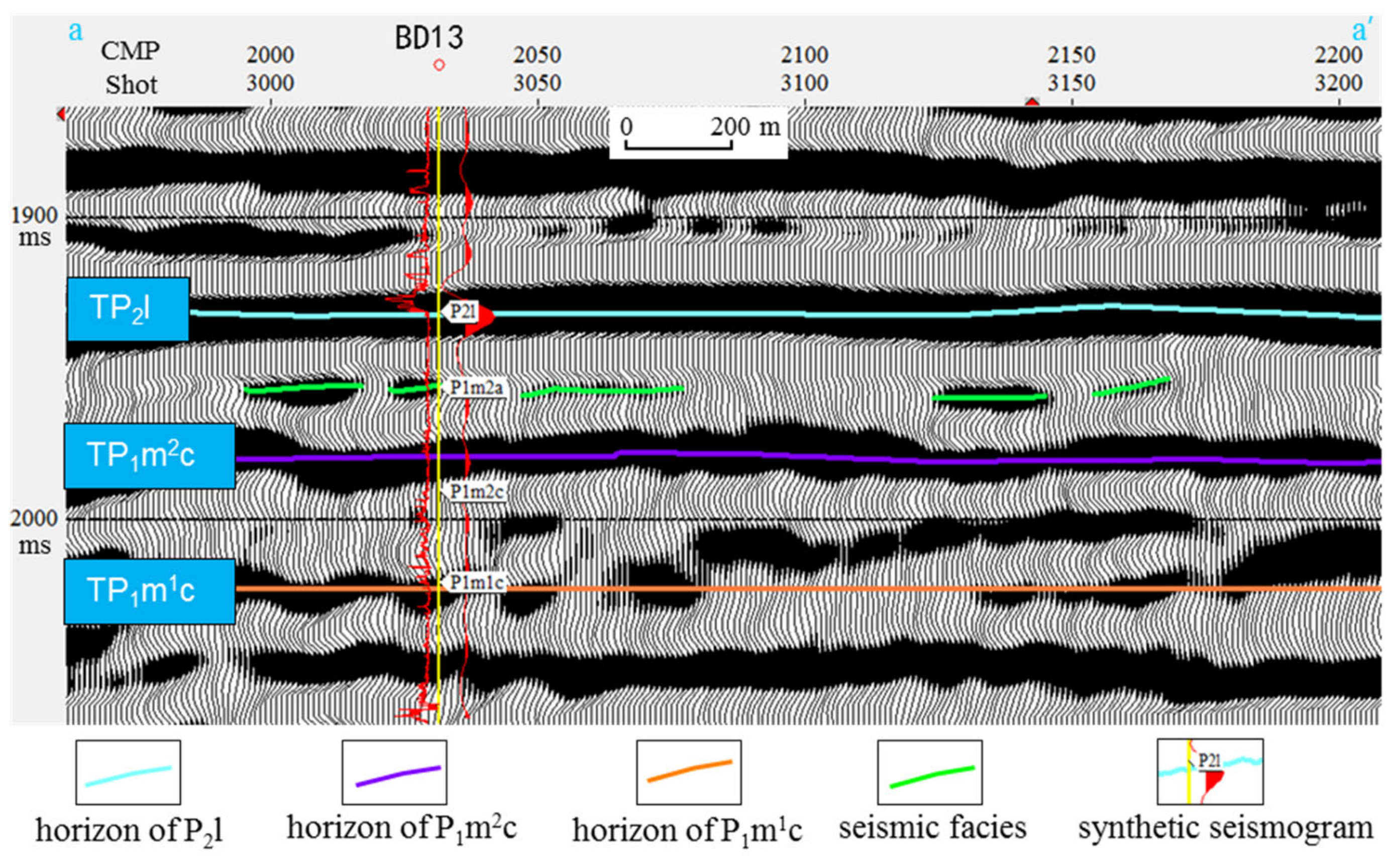Click the synthetic seismogram legend icon

pyautogui.click(x=1210, y=772)
